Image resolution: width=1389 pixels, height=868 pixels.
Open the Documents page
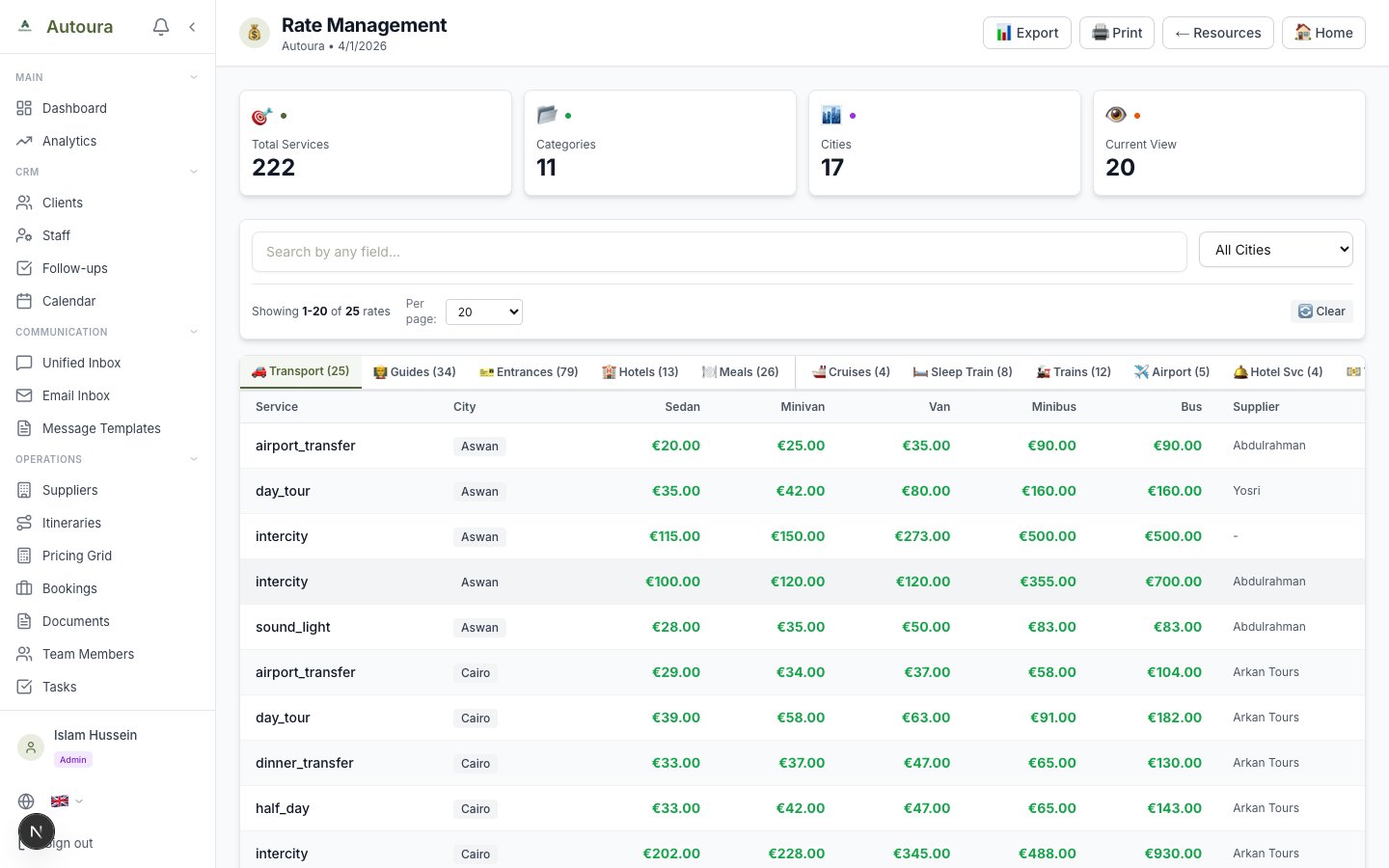coord(107,621)
